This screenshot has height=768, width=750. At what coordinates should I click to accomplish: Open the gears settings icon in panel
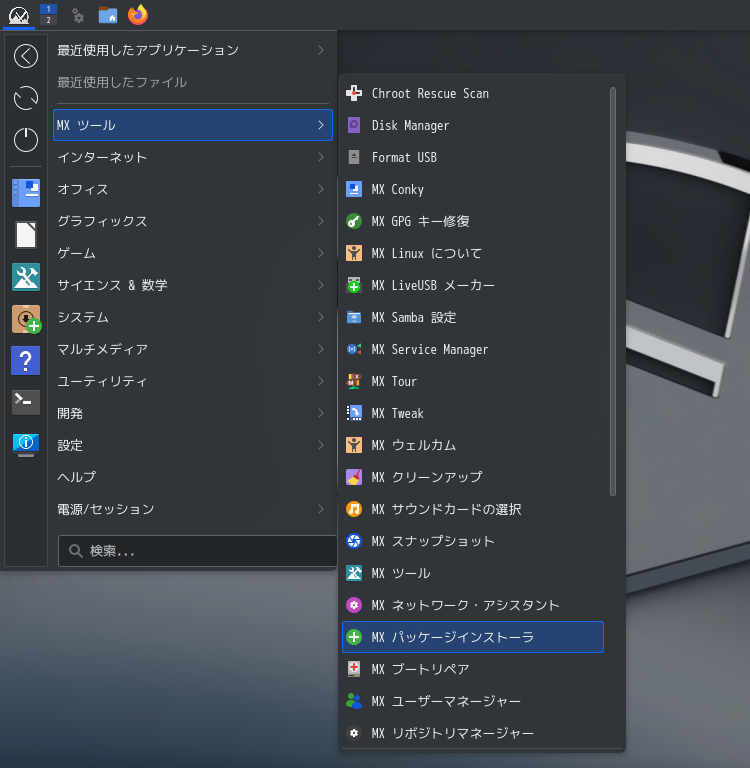click(x=78, y=15)
